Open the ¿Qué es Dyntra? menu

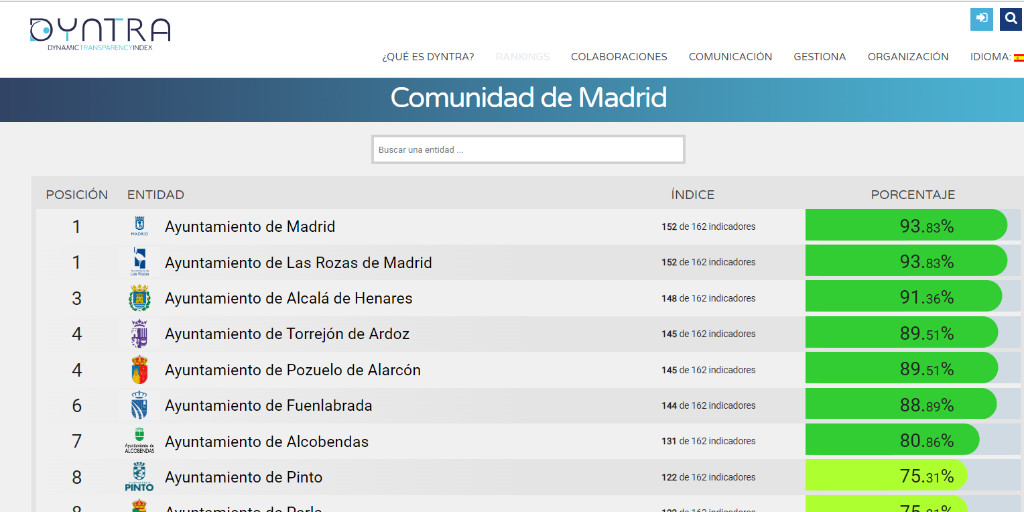click(428, 57)
